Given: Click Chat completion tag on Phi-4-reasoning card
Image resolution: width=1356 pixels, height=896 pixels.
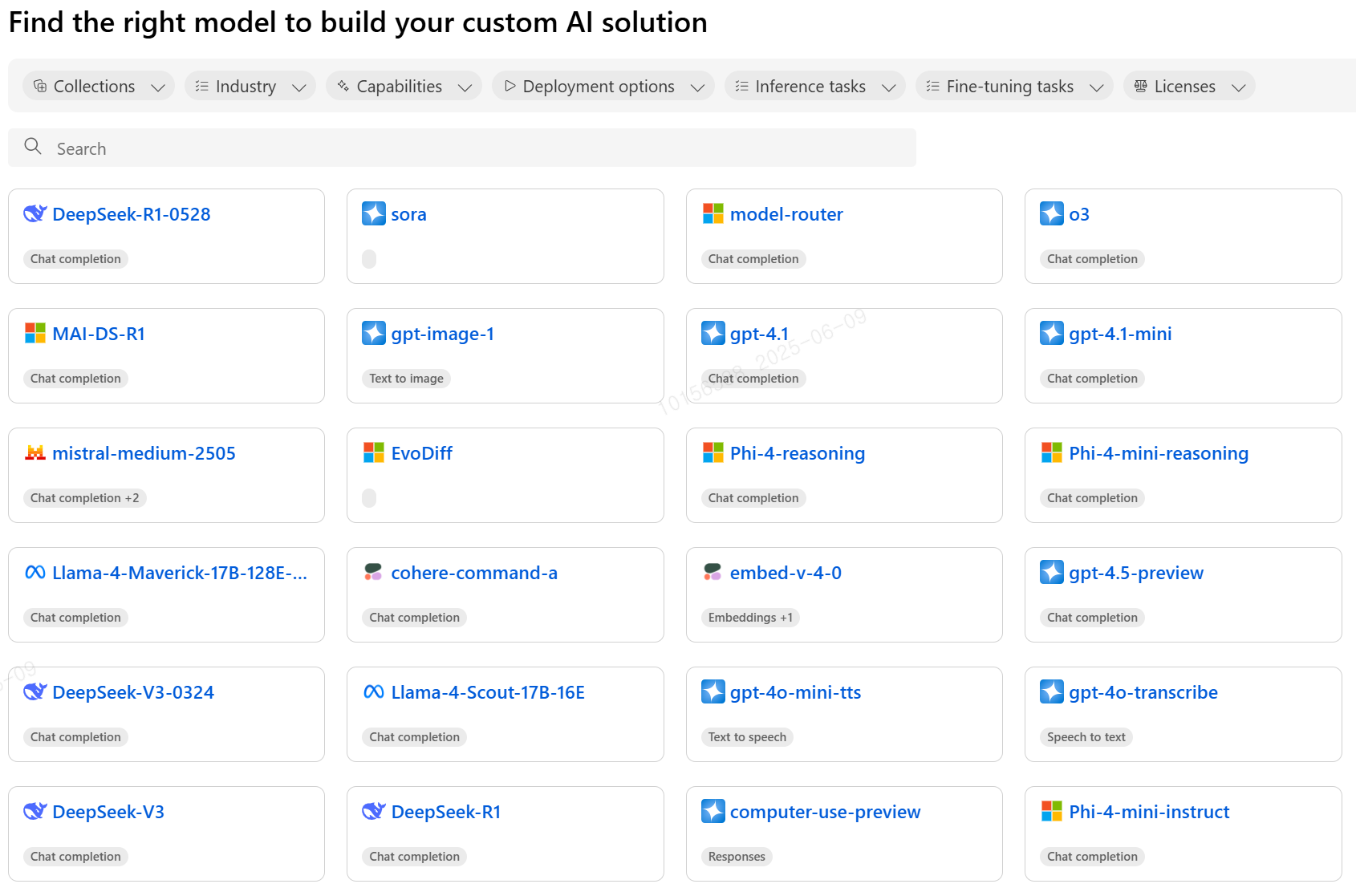Looking at the screenshot, I should [753, 497].
